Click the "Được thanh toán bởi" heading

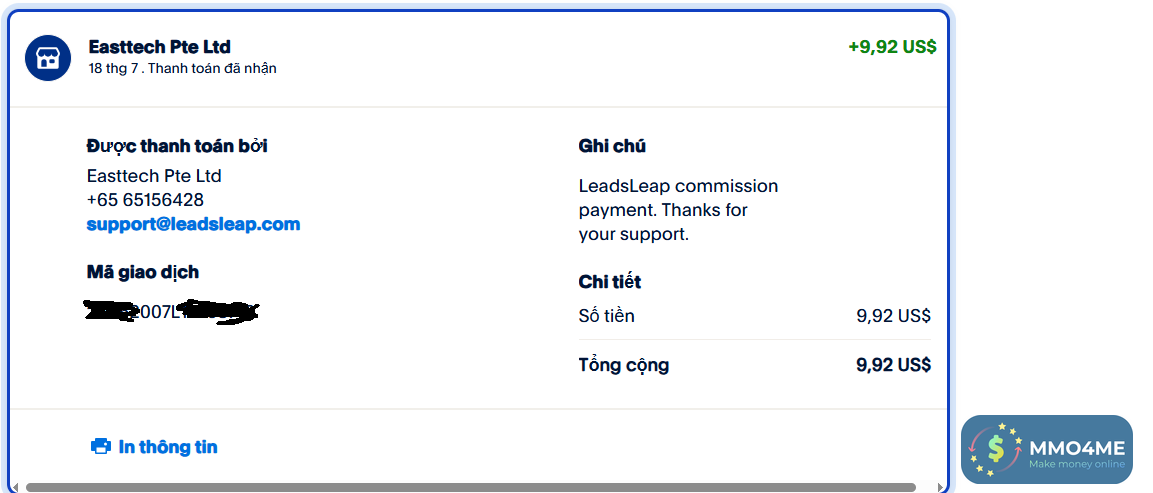coord(177,146)
